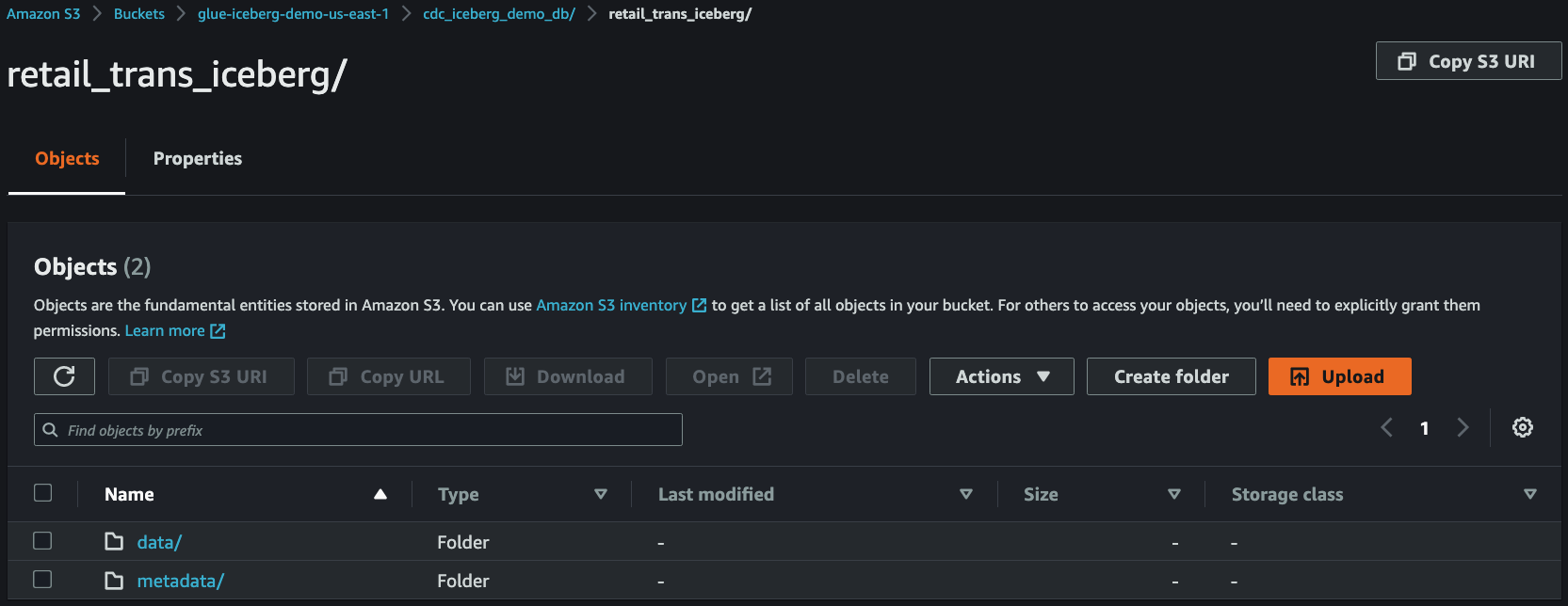1568x606 pixels.
Task: Check the data/ row checkbox
Action: (x=42, y=540)
